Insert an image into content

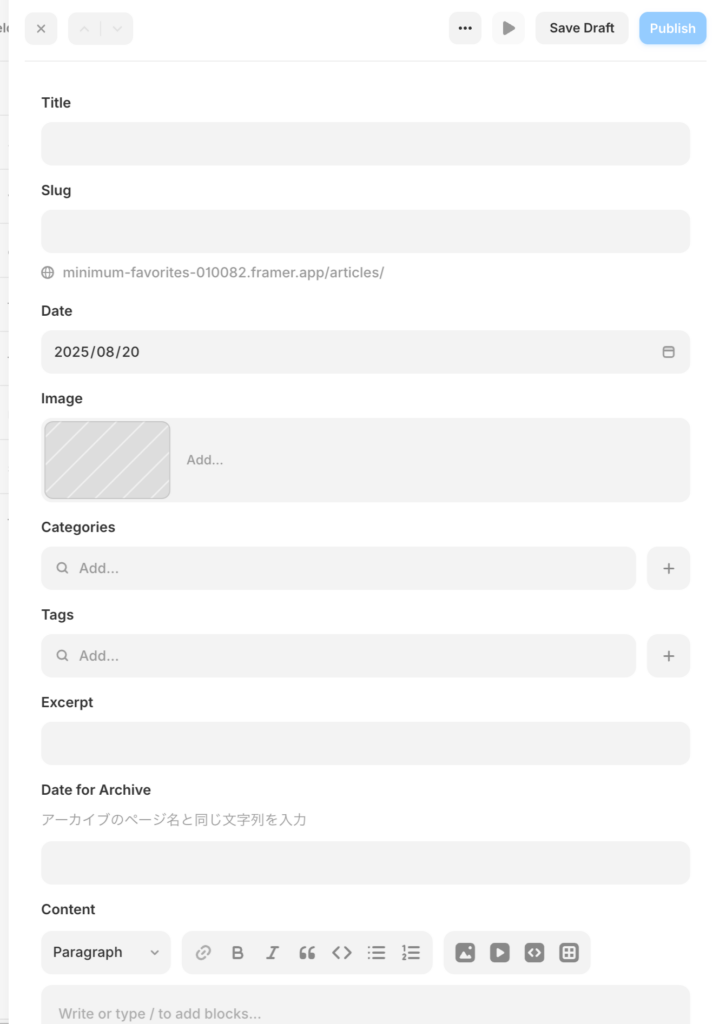coord(465,953)
